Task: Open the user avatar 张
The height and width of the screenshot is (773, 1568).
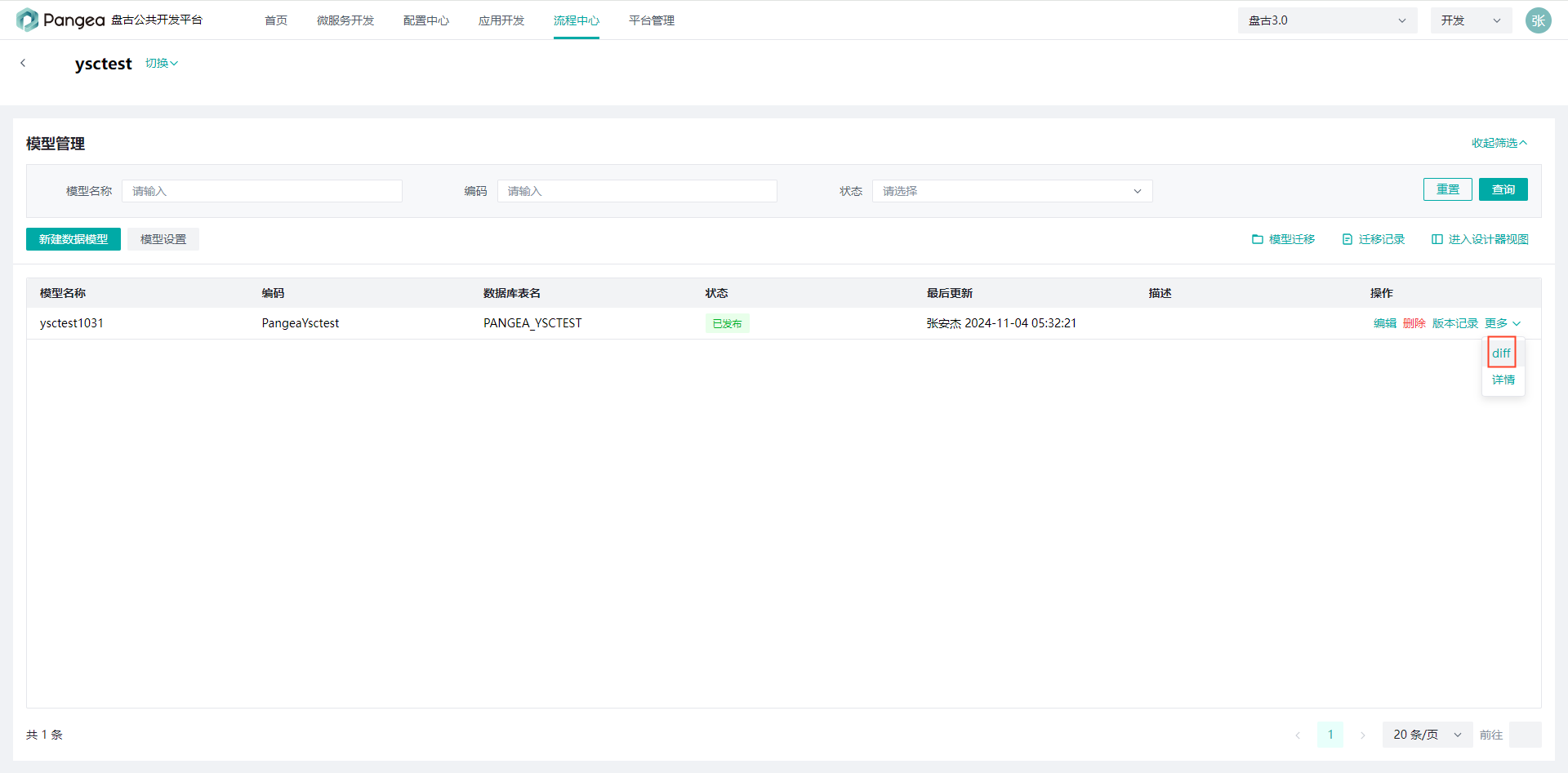Action: coord(1538,20)
